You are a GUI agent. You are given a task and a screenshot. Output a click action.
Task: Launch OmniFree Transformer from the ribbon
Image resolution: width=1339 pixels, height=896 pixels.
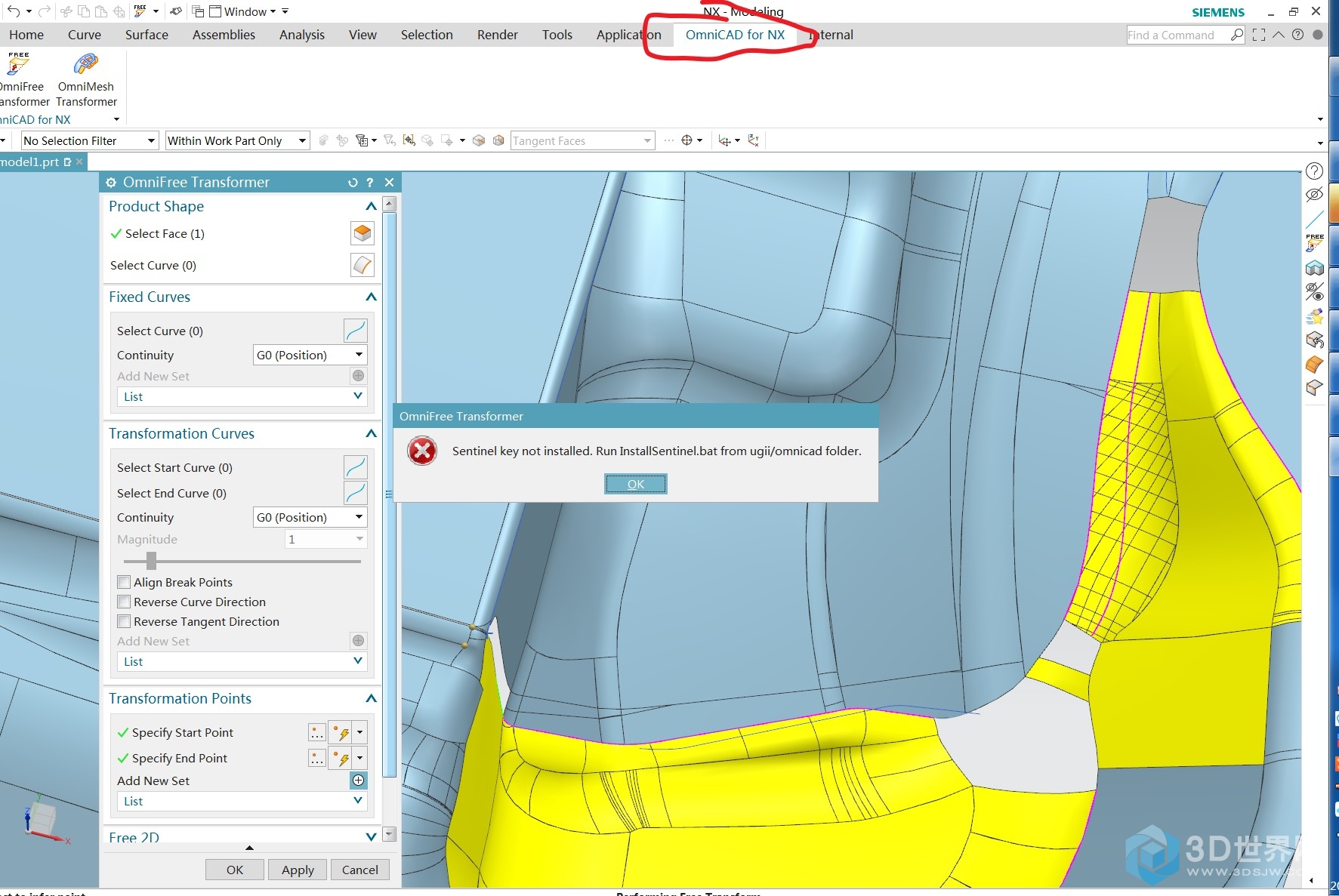click(x=23, y=80)
